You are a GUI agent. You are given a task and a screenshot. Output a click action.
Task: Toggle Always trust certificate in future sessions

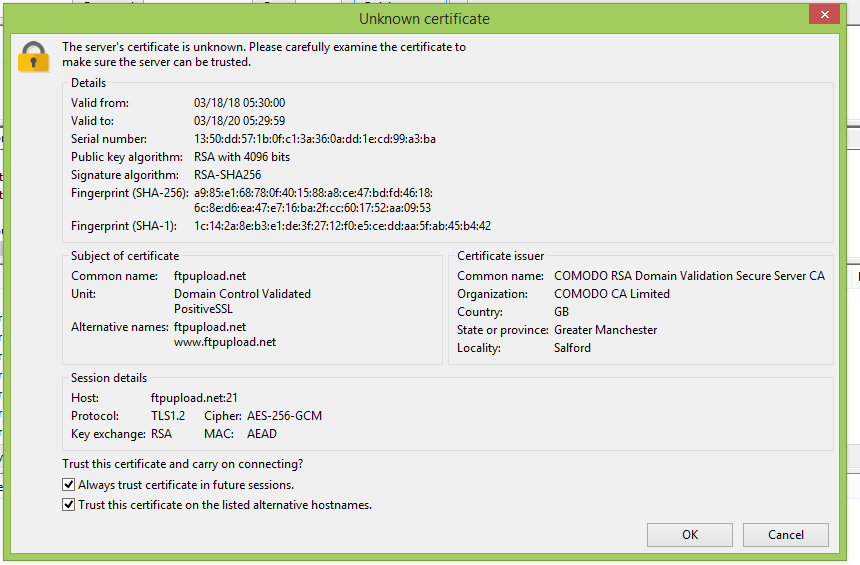[69, 485]
